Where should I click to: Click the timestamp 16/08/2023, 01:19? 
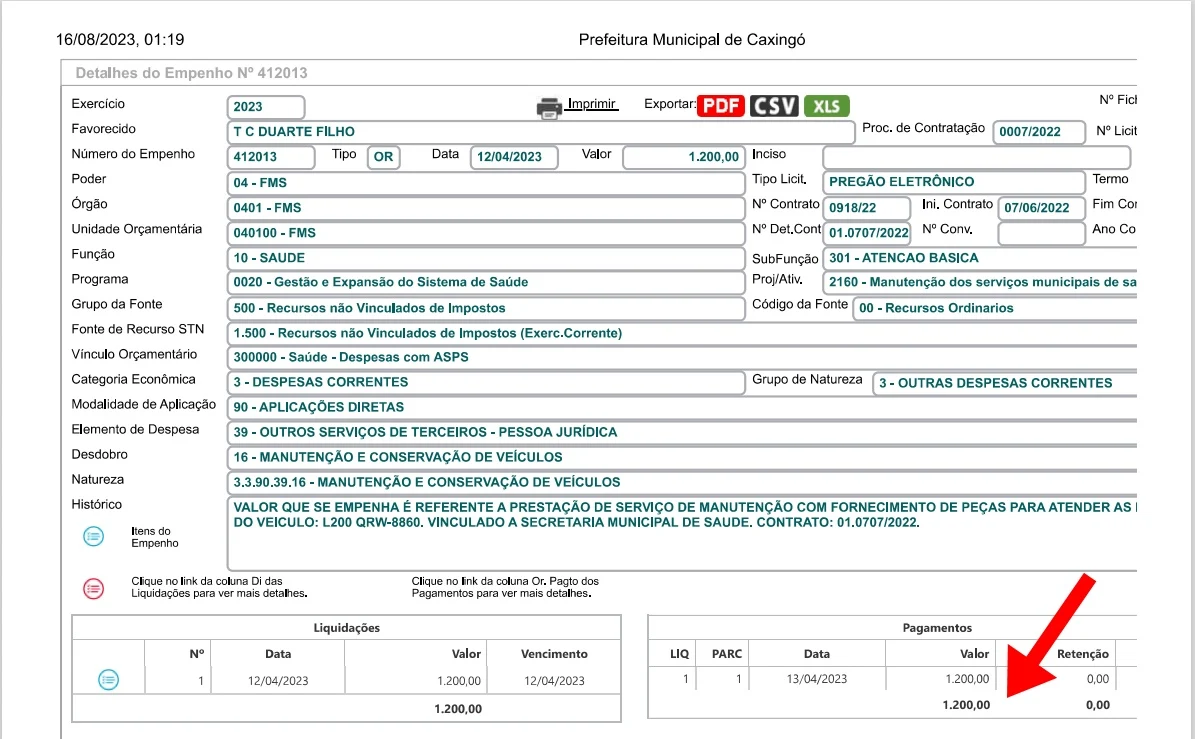pos(120,40)
